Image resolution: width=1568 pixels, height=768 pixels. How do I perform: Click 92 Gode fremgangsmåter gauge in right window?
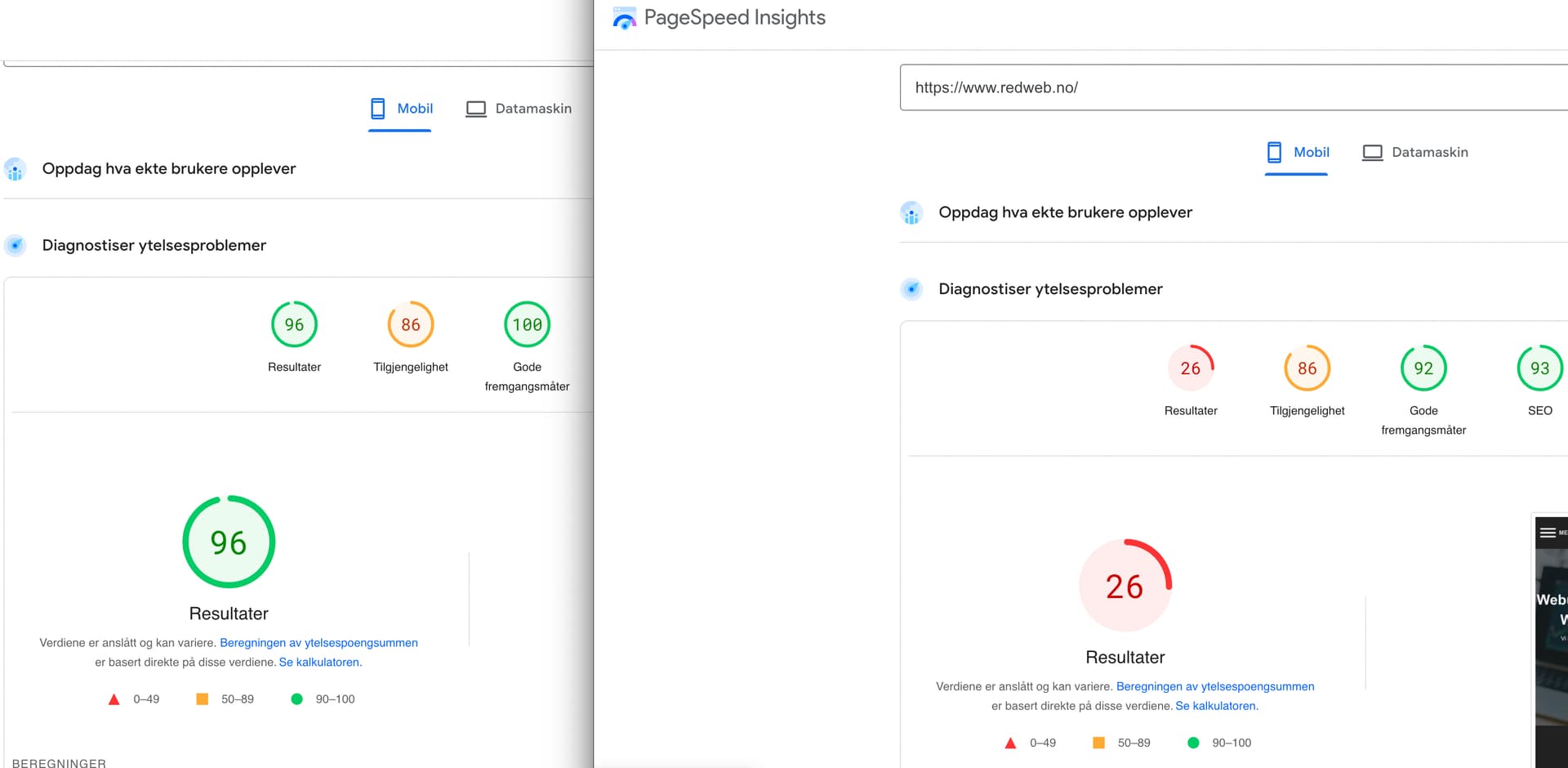click(1423, 368)
